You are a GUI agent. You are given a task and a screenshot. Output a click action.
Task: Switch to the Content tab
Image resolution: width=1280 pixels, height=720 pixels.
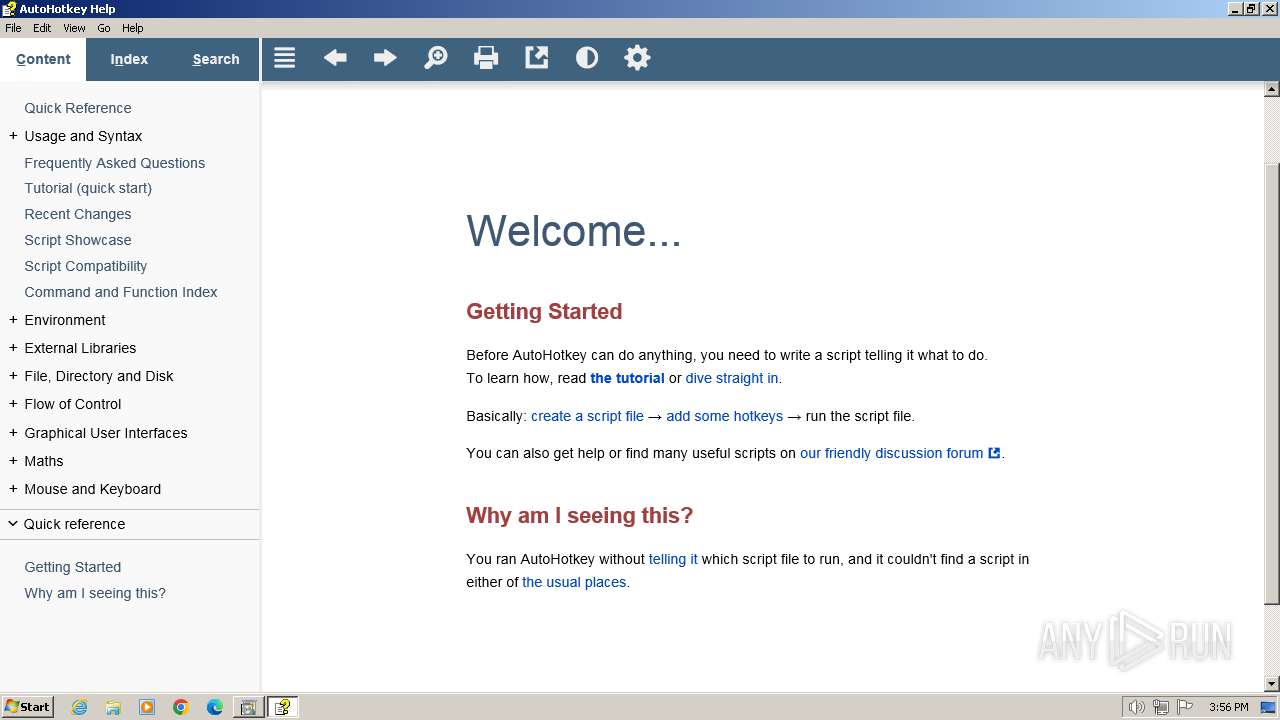pyautogui.click(x=43, y=59)
